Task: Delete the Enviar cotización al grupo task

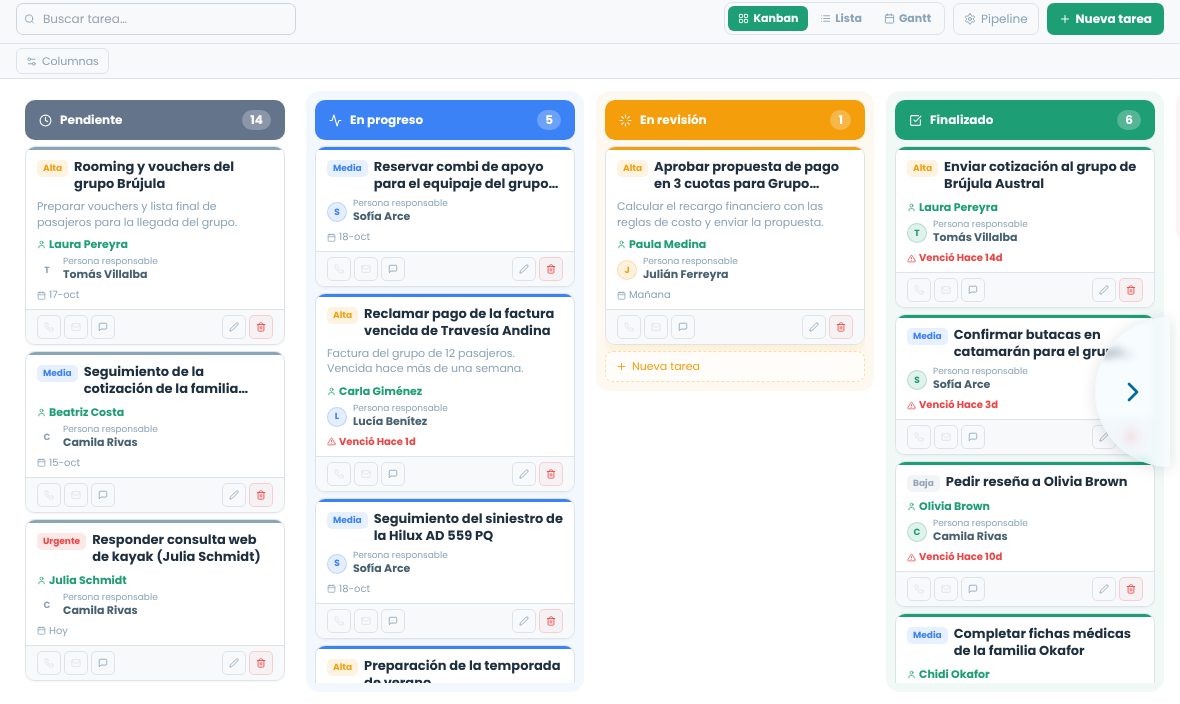Action: click(1130, 290)
